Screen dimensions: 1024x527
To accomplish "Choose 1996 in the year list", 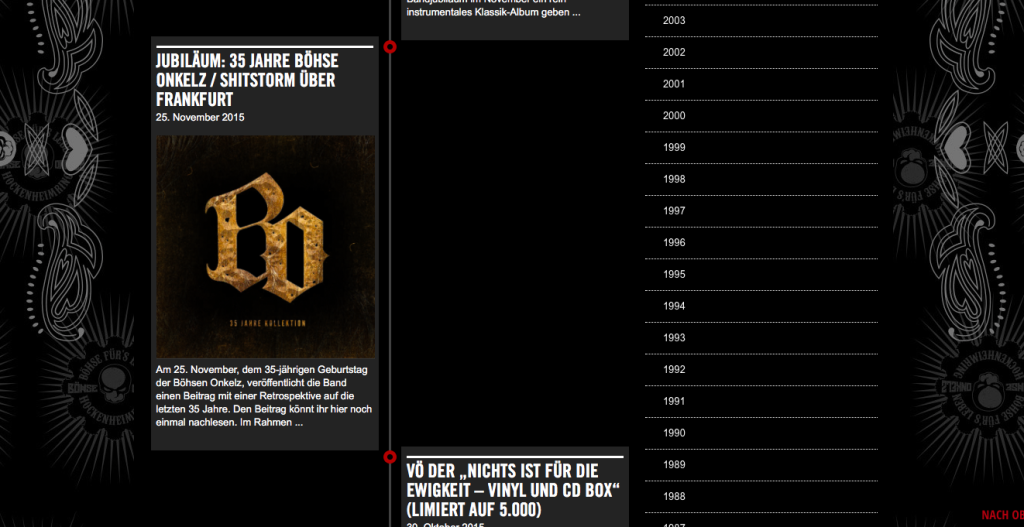I will [674, 243].
